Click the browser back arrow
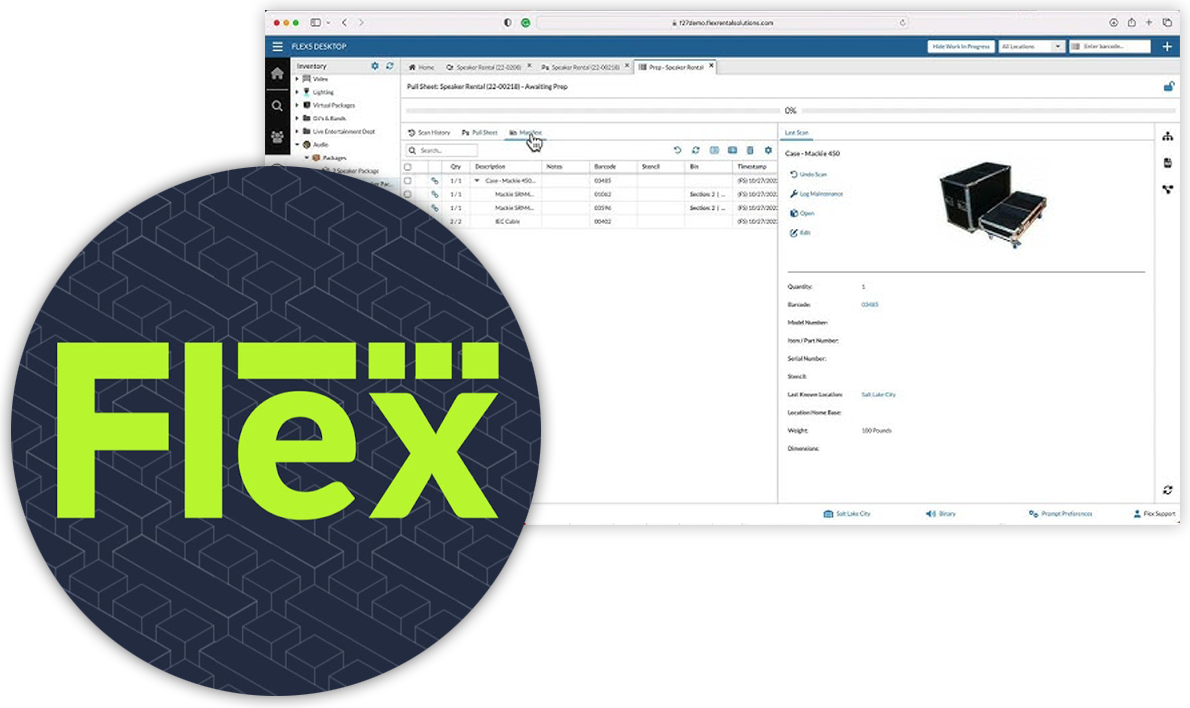 tap(344, 23)
